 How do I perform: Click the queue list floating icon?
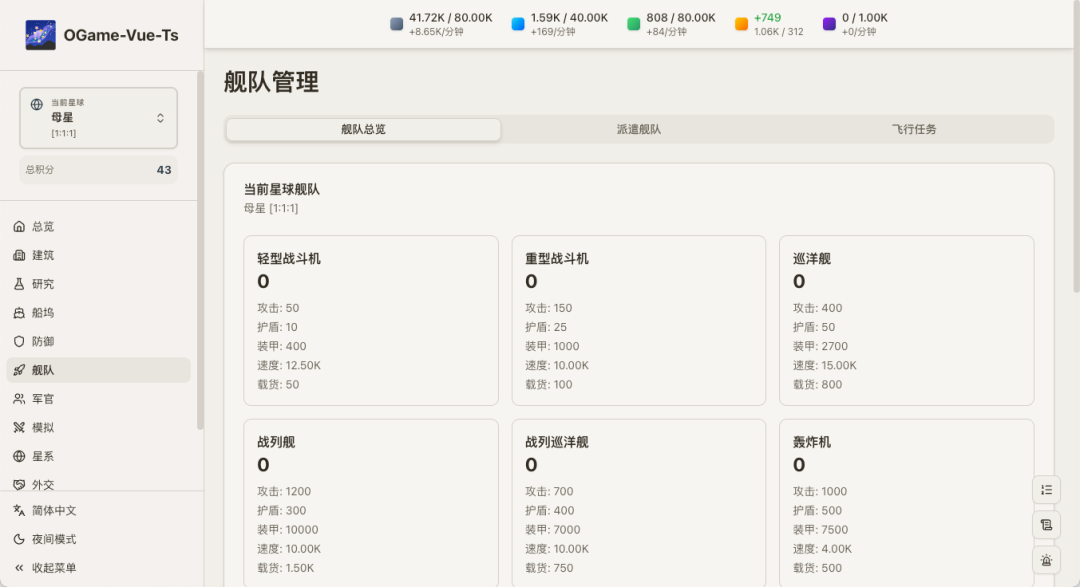pos(1046,489)
